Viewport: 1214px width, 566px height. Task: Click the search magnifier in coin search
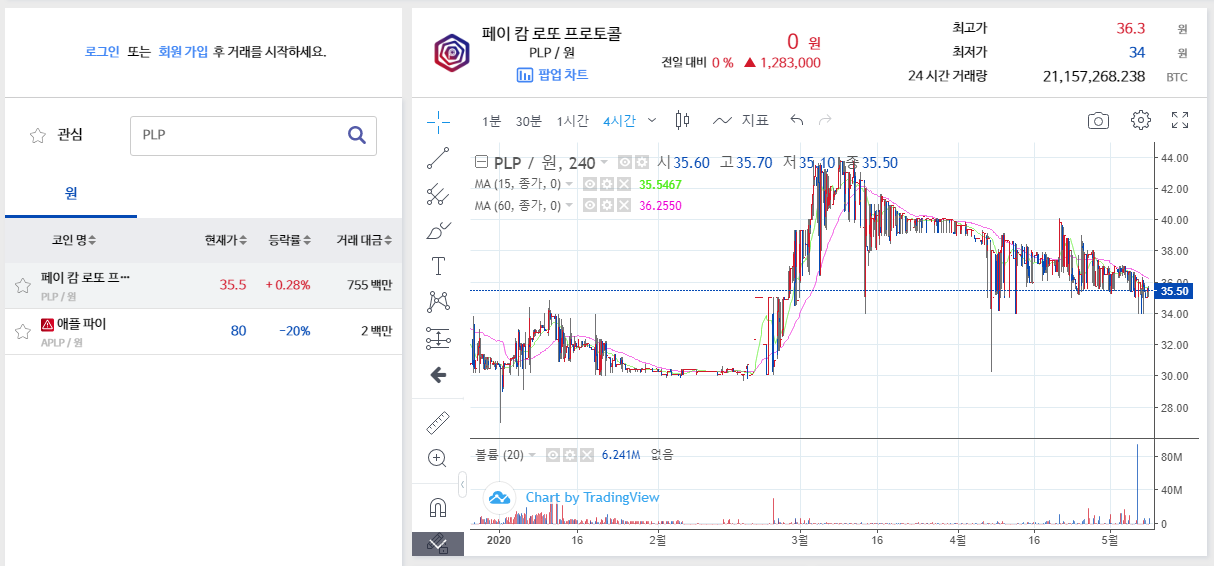point(357,135)
